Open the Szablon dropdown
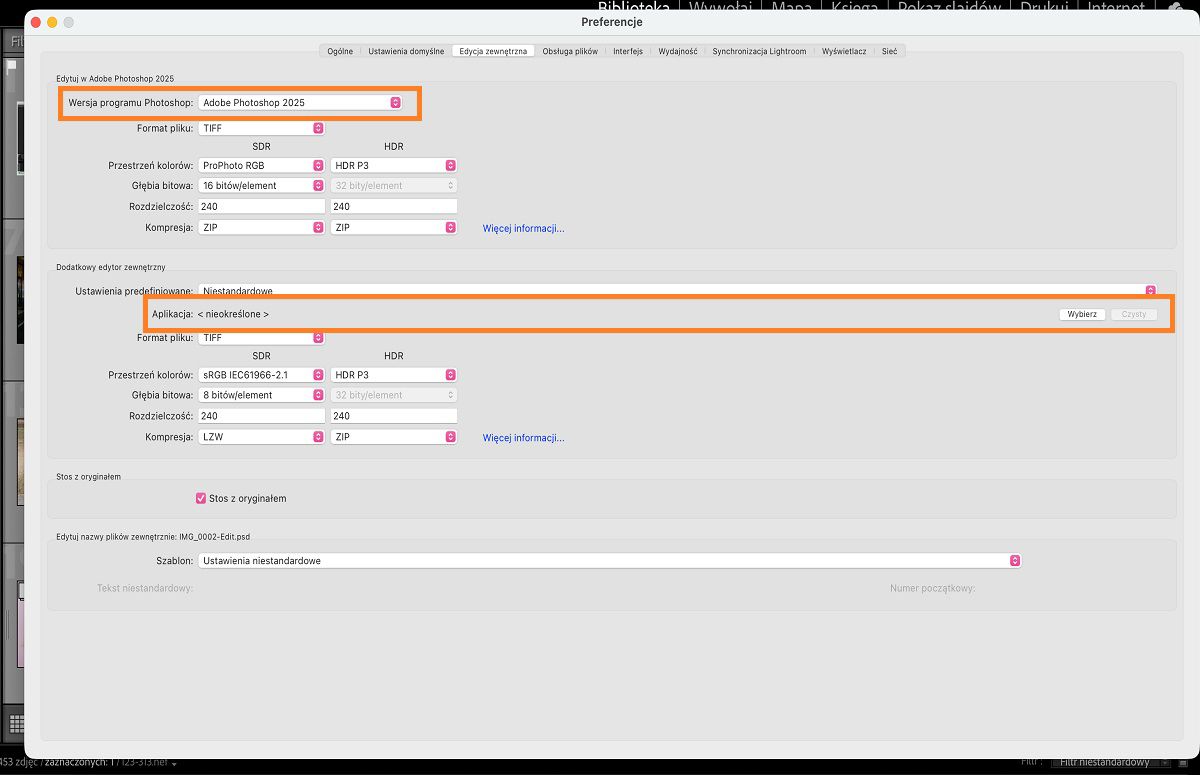The image size is (1200, 775). point(609,561)
